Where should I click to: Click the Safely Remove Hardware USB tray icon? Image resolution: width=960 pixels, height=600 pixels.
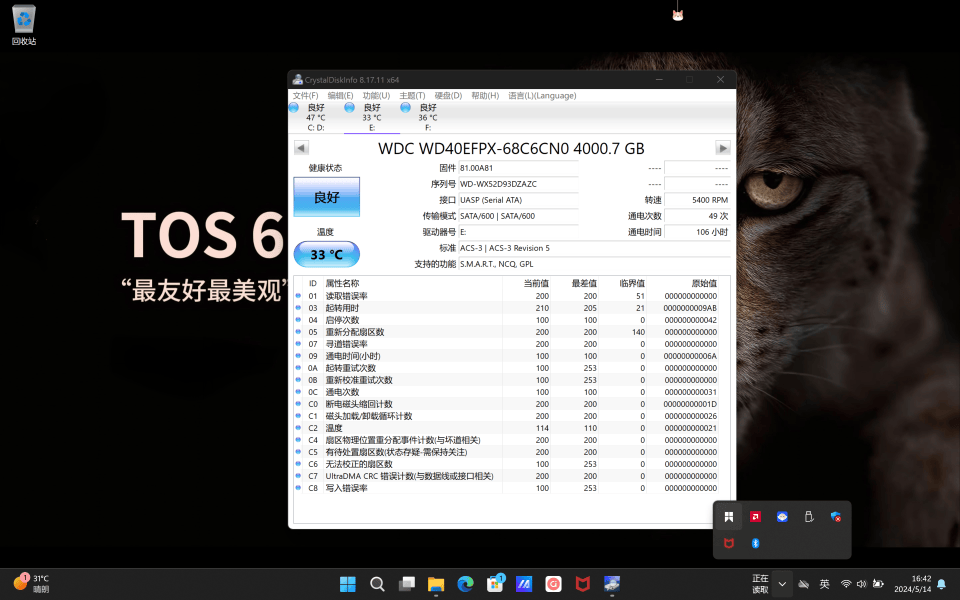809,517
